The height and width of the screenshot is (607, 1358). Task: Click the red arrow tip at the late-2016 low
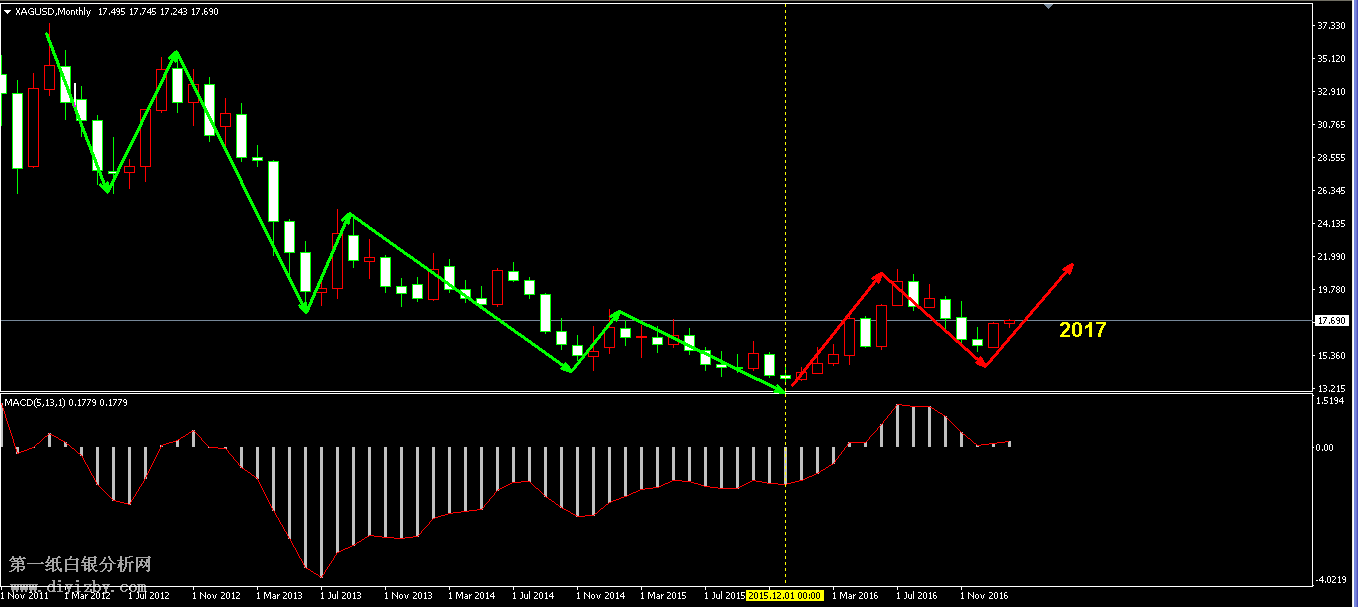click(983, 365)
